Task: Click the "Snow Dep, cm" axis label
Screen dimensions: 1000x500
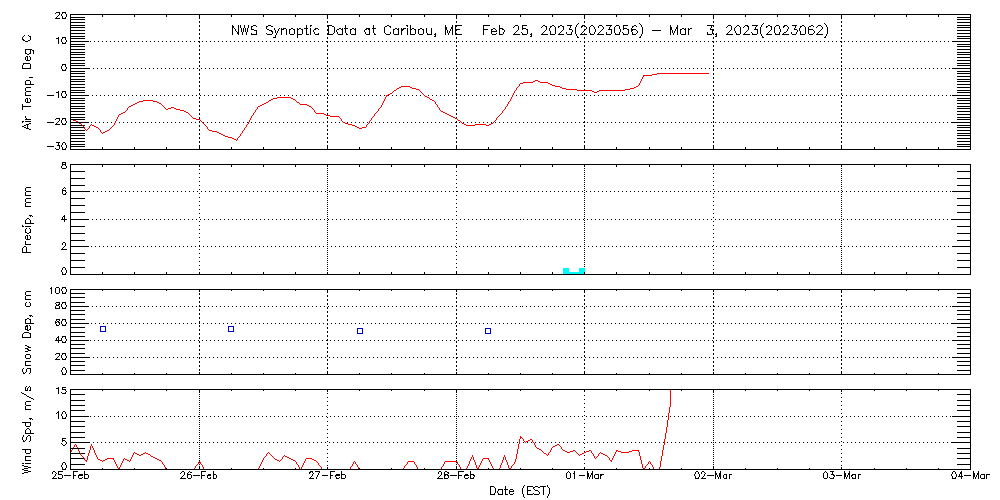Action: click(x=27, y=331)
